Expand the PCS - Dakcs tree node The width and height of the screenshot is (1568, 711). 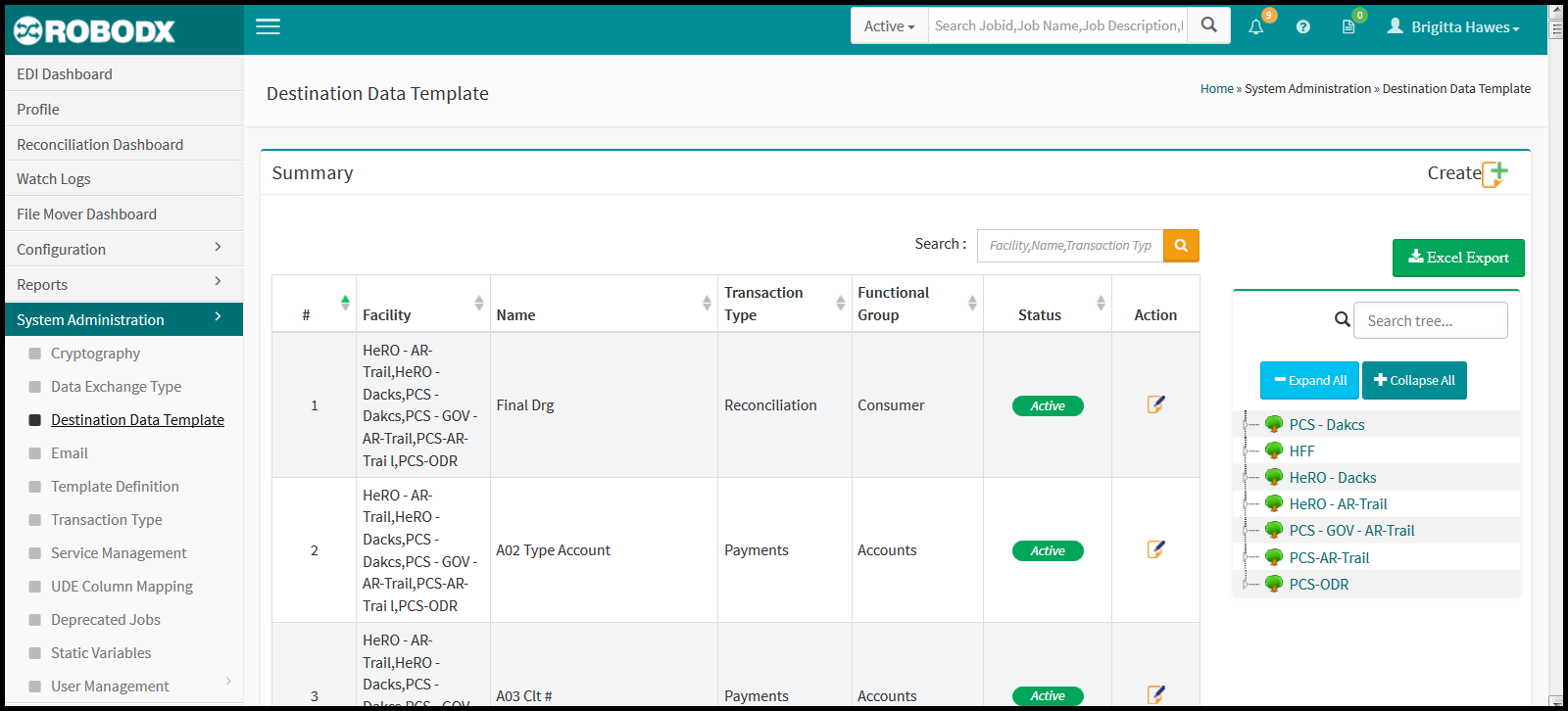point(1246,424)
